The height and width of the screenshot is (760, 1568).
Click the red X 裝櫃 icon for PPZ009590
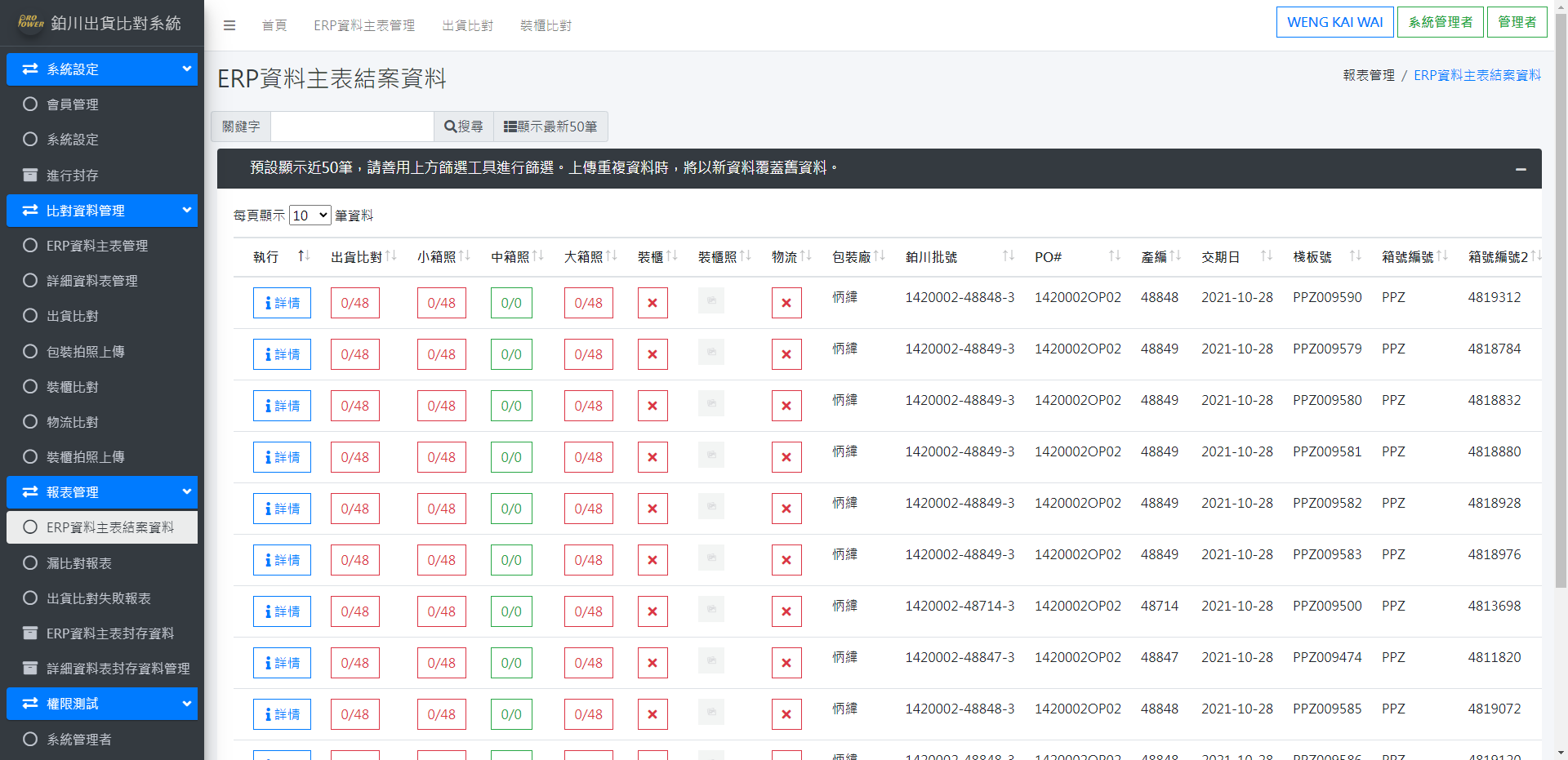tap(653, 303)
